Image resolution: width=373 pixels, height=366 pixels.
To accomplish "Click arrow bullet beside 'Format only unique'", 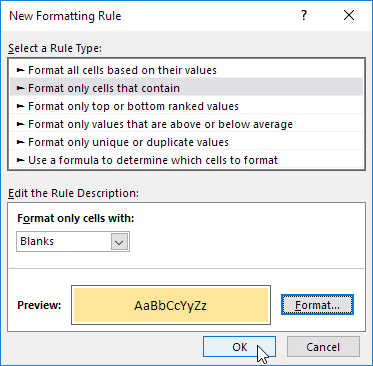I will click(21, 142).
